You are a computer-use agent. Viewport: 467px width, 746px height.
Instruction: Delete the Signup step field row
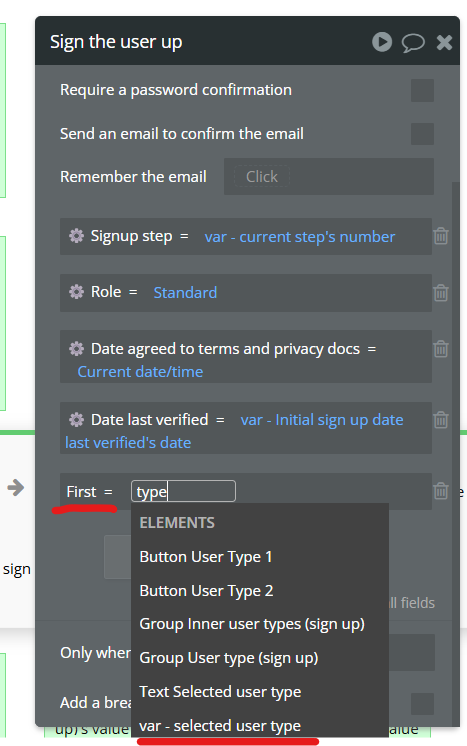pos(441,236)
